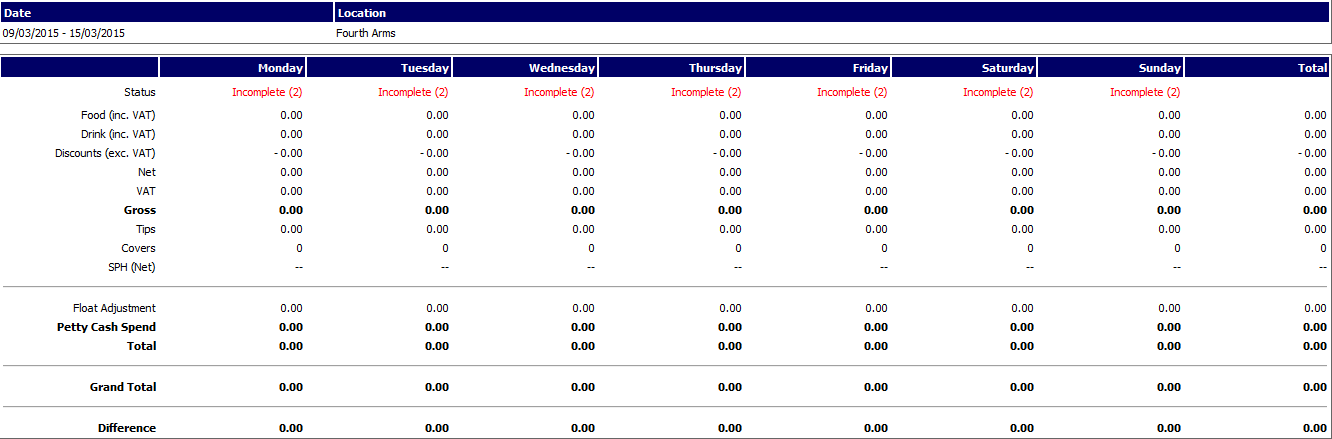
Task: Open Tuesday's Incomplete (2) status link
Action: (x=413, y=92)
